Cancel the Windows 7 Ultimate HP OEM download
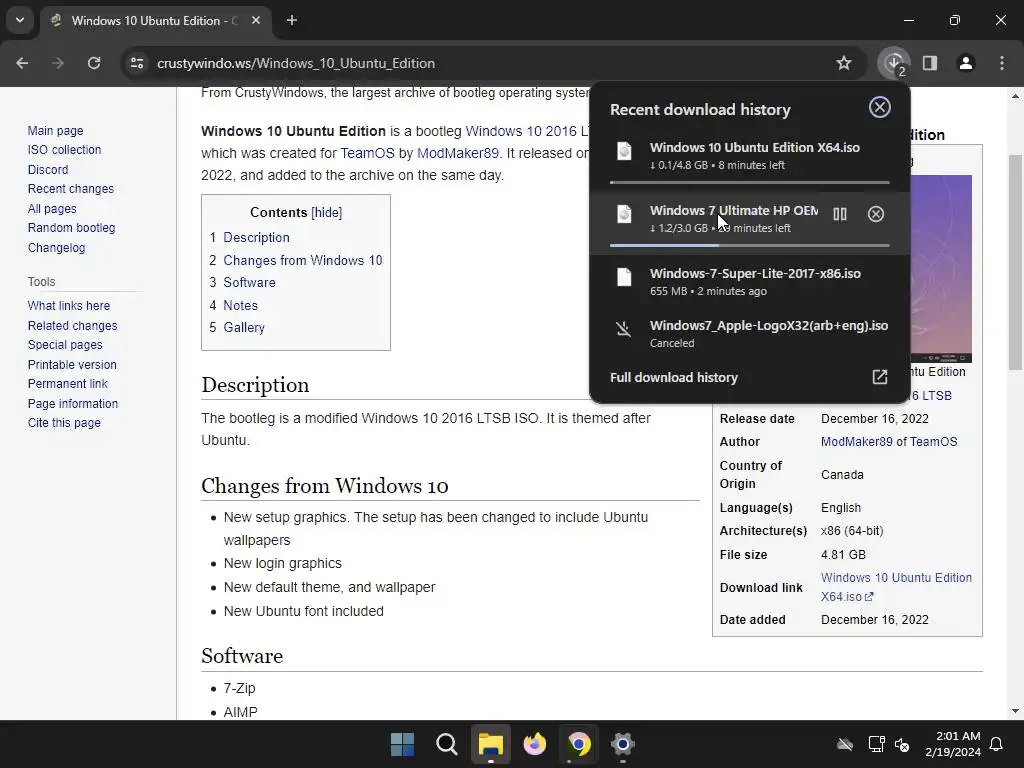 (x=876, y=214)
